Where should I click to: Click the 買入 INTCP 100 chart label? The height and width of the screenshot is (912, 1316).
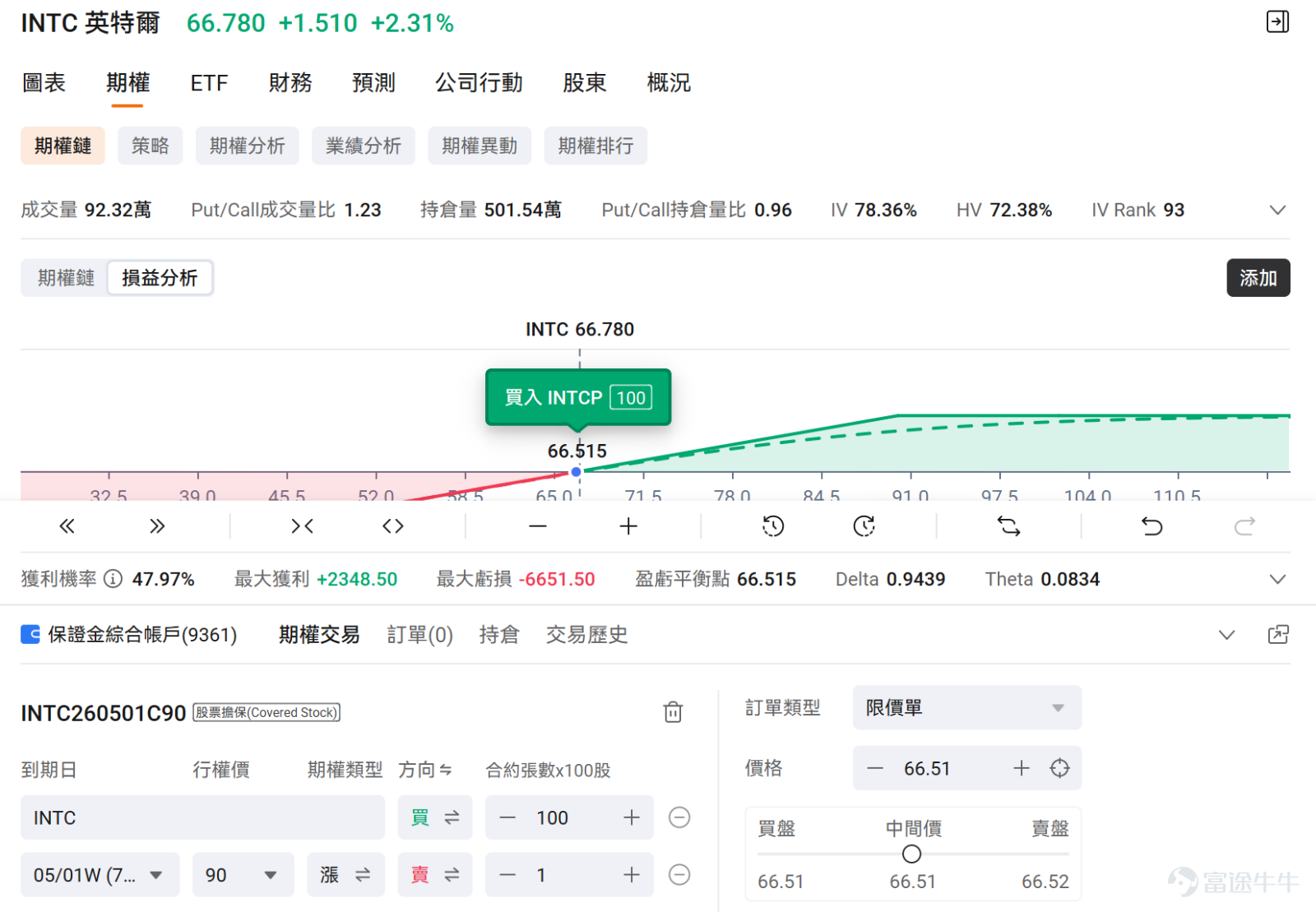pyautogui.click(x=578, y=397)
